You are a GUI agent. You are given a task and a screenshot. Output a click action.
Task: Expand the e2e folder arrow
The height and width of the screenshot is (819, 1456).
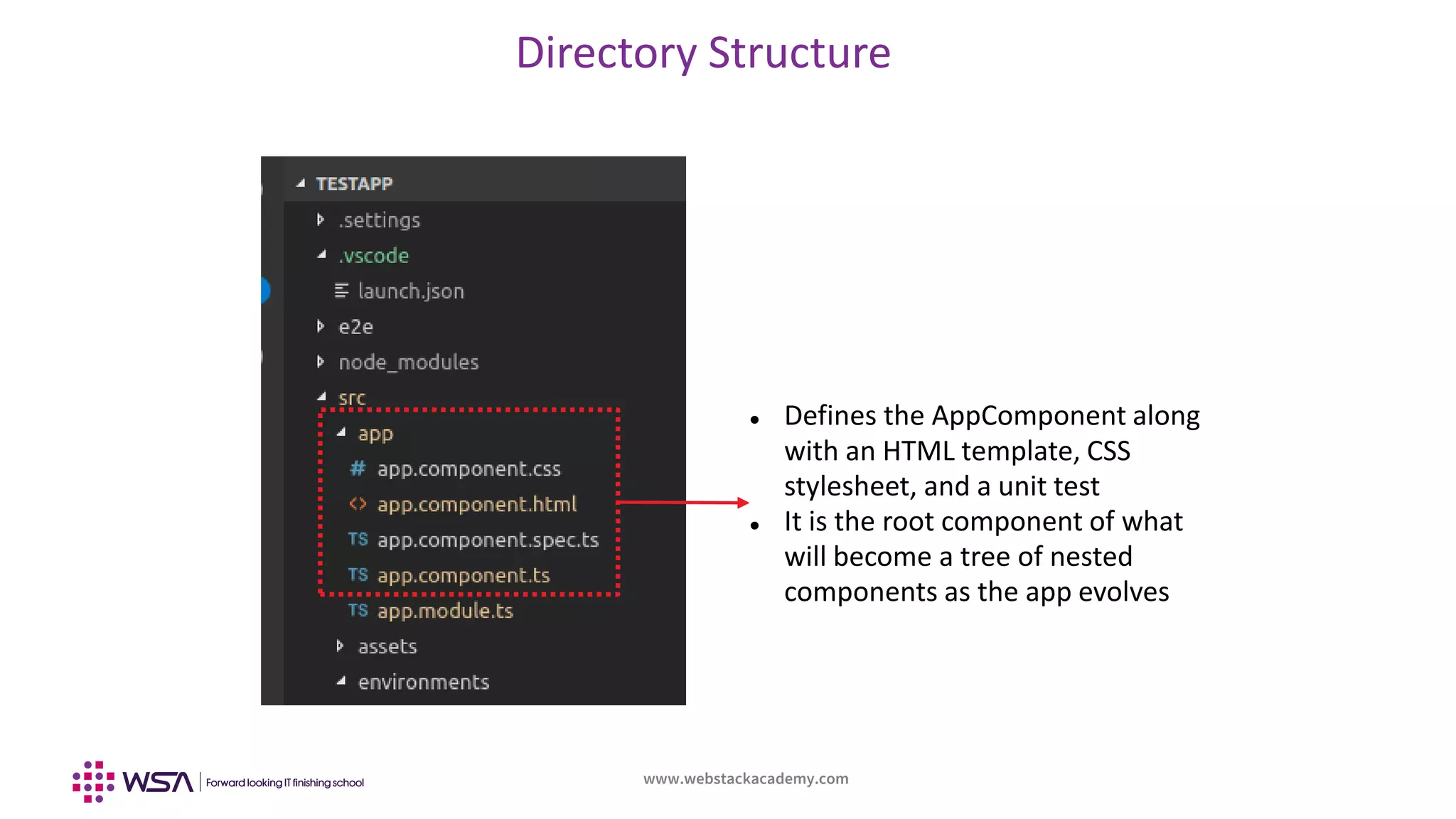(321, 326)
